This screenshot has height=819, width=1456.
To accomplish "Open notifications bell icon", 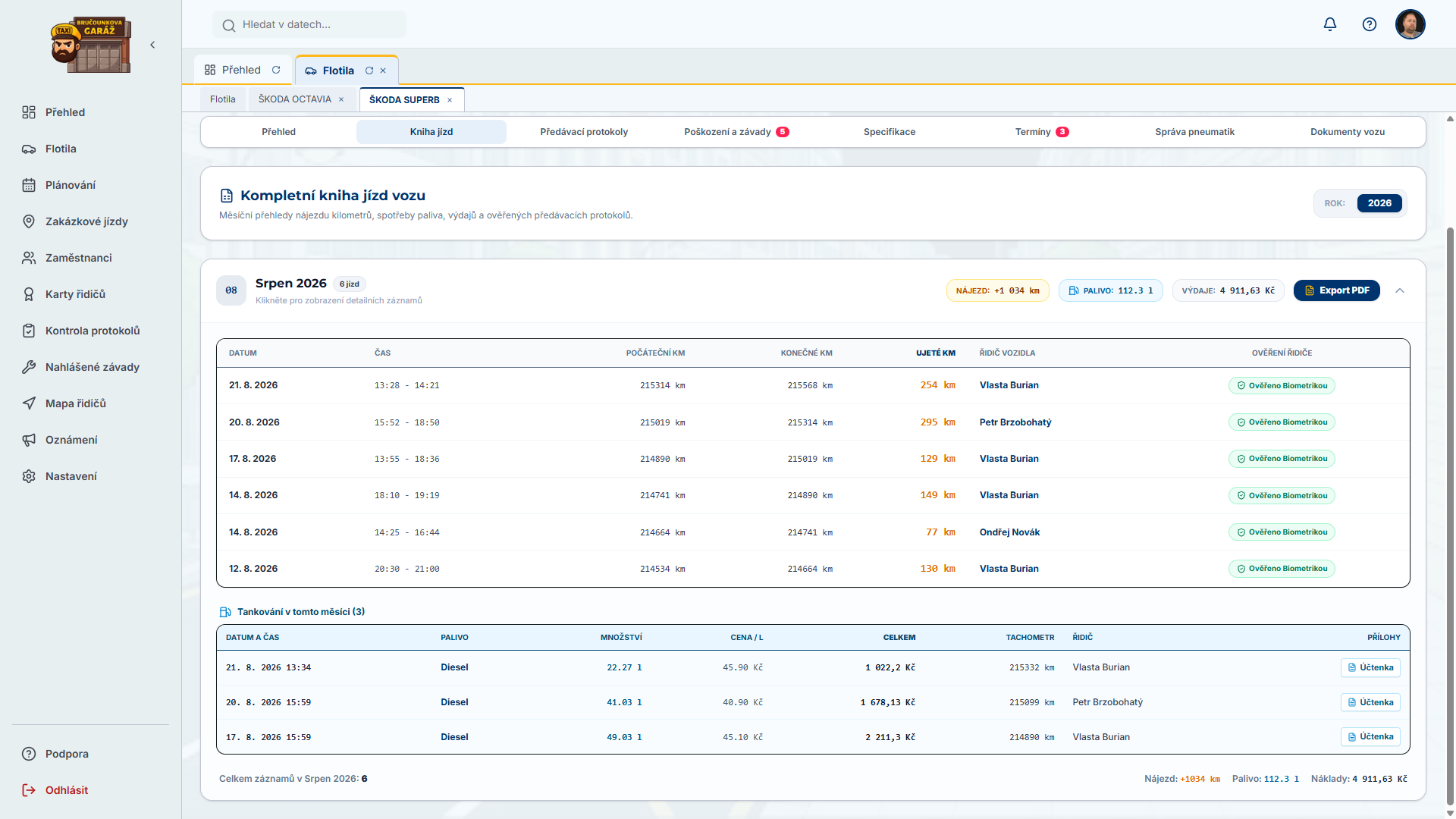I will pyautogui.click(x=1330, y=24).
